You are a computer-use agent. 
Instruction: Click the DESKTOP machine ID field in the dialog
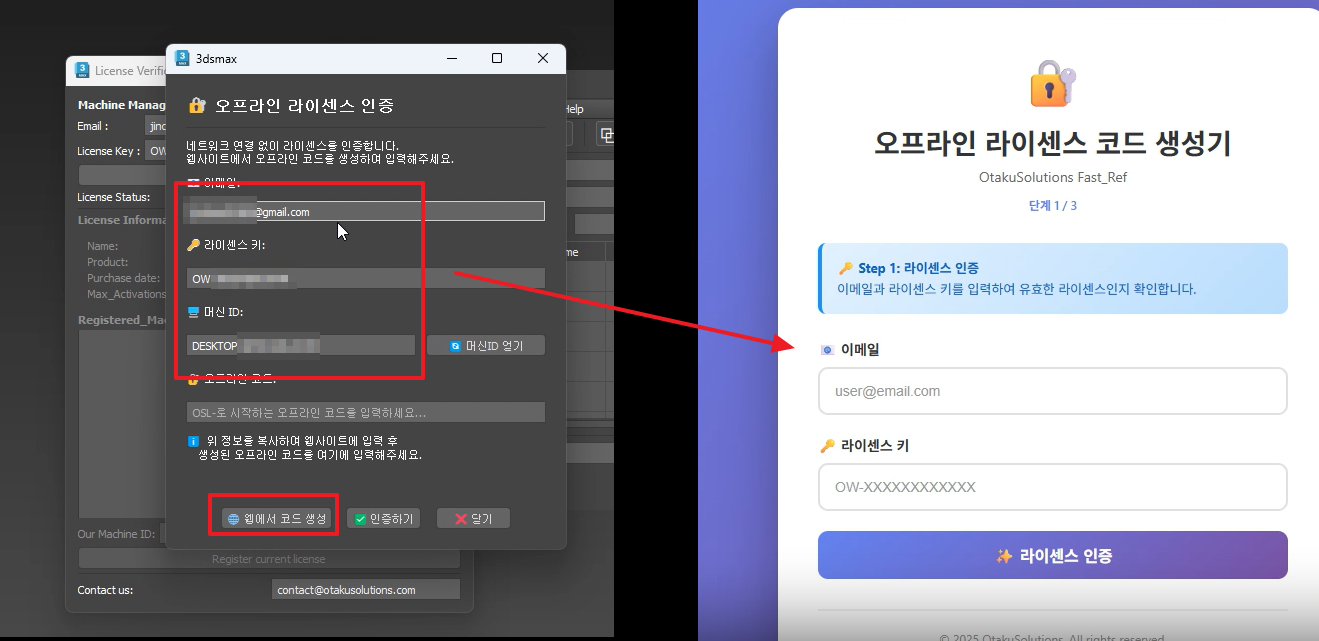pyautogui.click(x=300, y=346)
